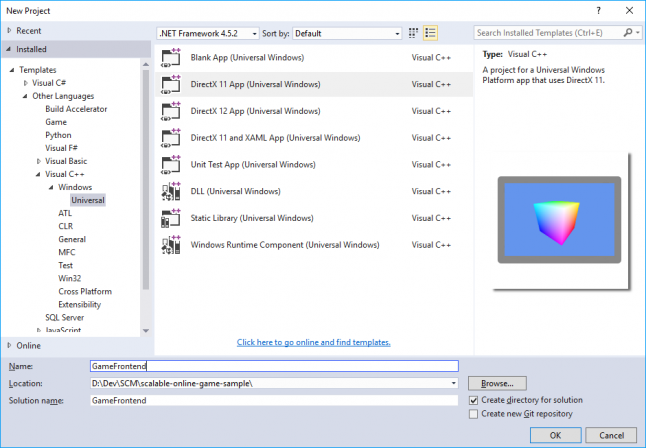Select Windows Runtime Component template icon

click(x=170, y=244)
